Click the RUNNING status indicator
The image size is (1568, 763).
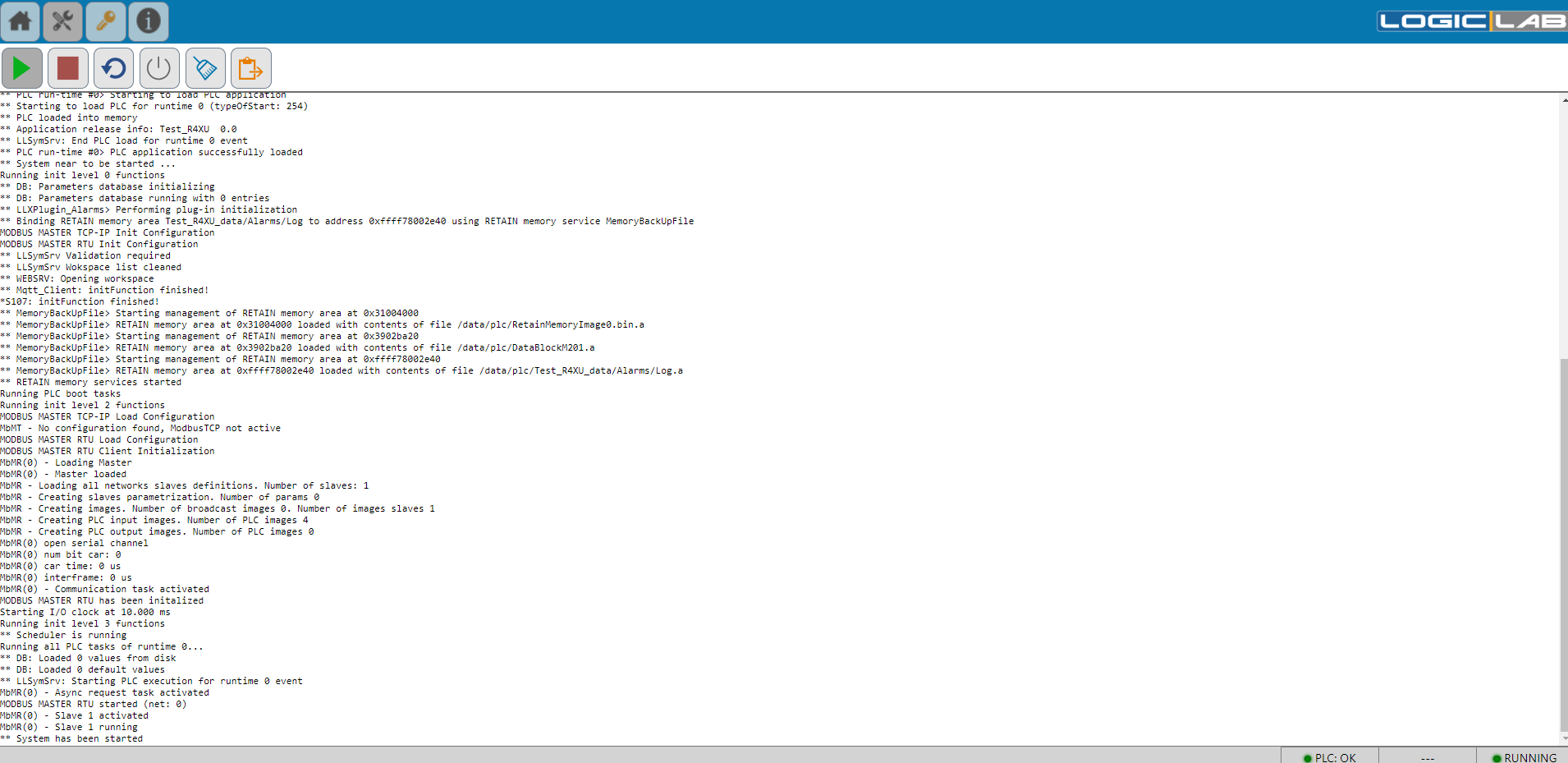(1524, 757)
